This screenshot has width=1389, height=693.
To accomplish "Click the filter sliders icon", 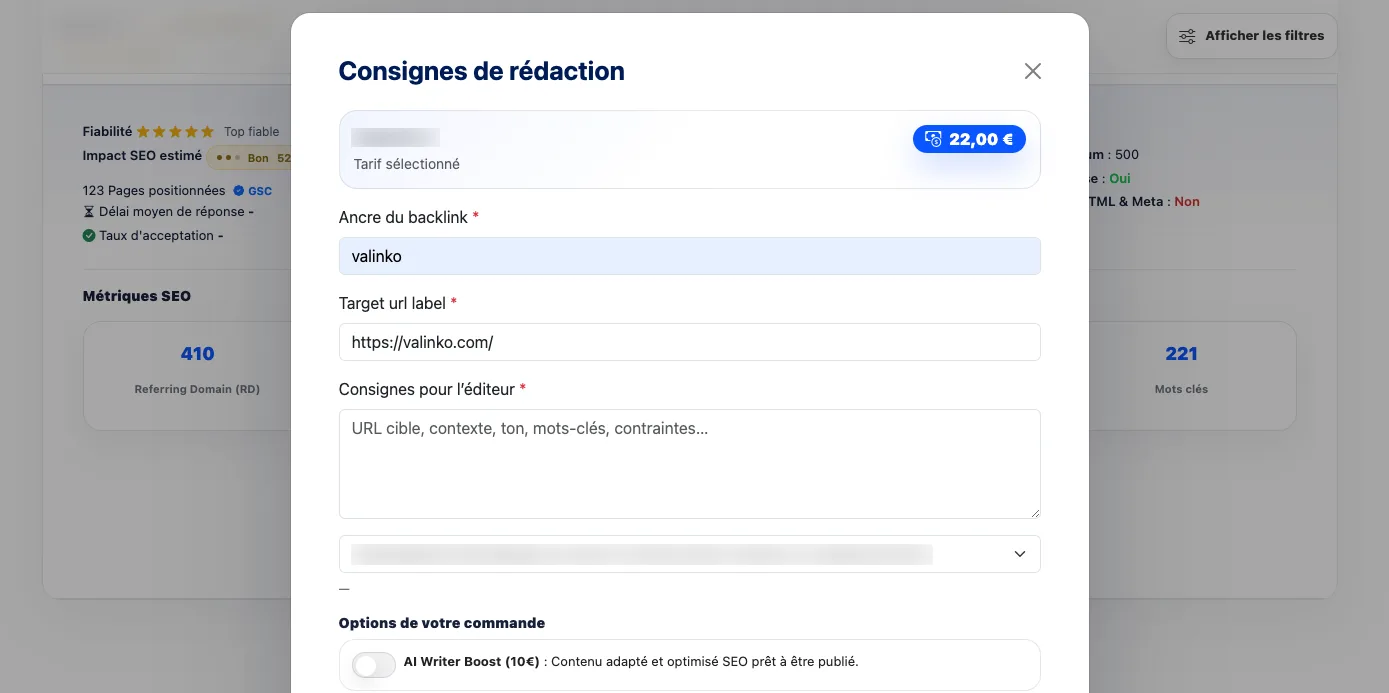I will point(1187,36).
